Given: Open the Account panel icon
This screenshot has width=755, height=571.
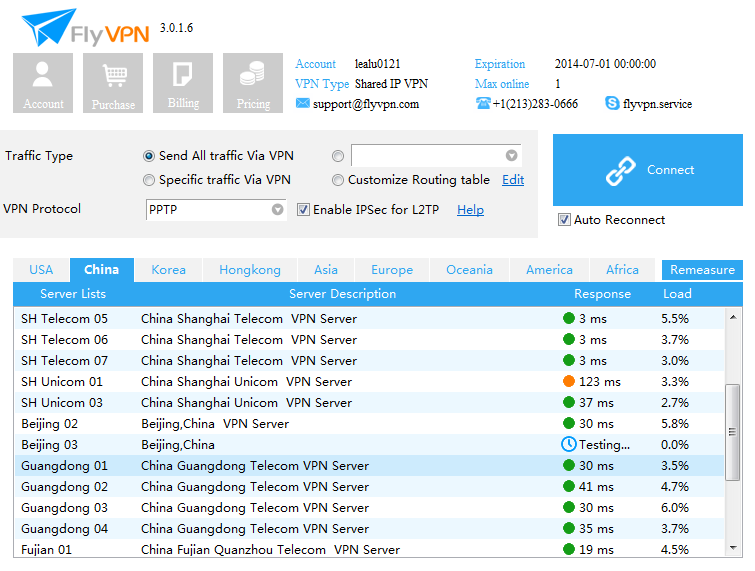Looking at the screenshot, I should [x=43, y=83].
